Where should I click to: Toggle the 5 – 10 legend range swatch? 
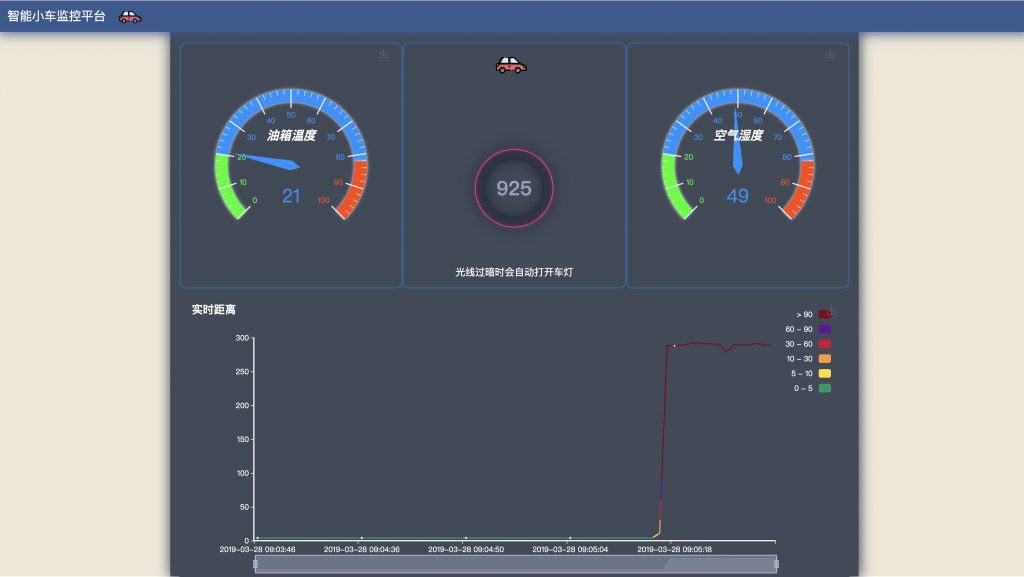coord(825,373)
